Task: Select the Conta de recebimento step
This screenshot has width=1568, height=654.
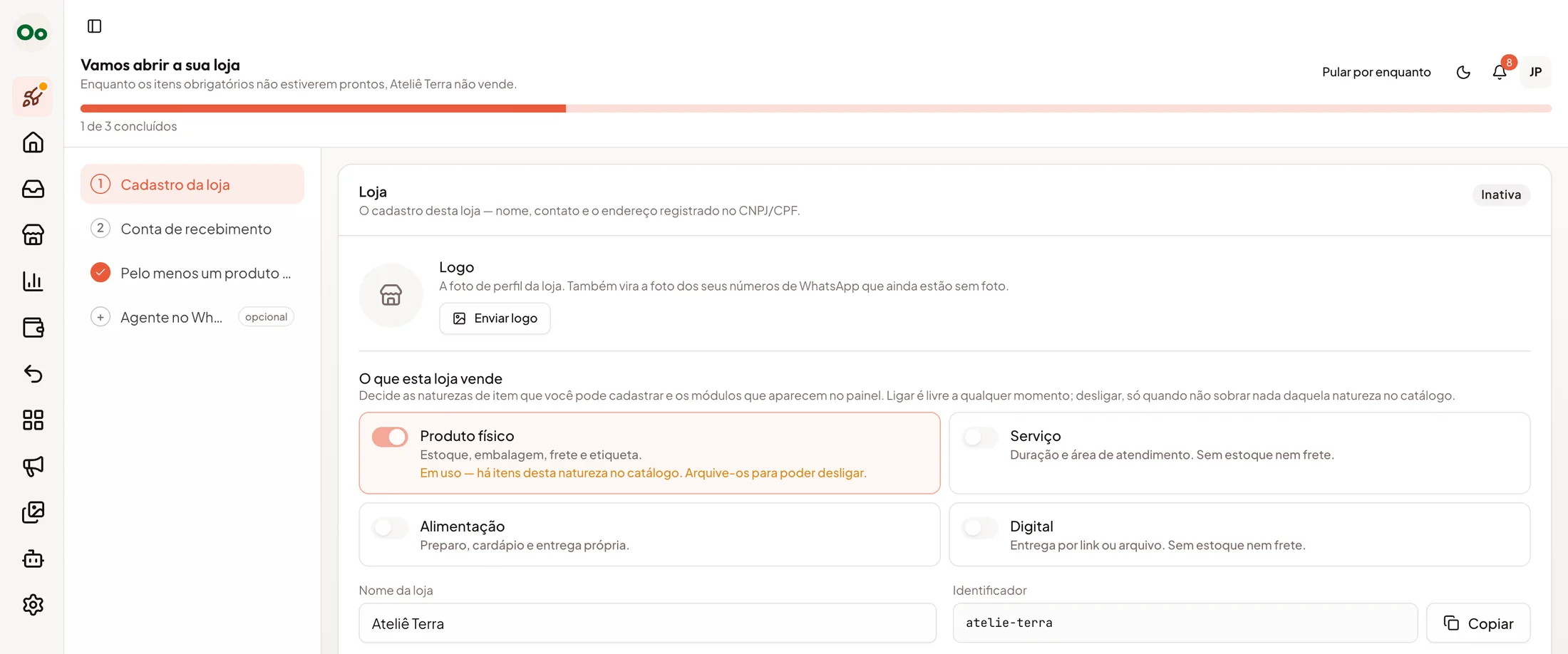Action: (192, 229)
